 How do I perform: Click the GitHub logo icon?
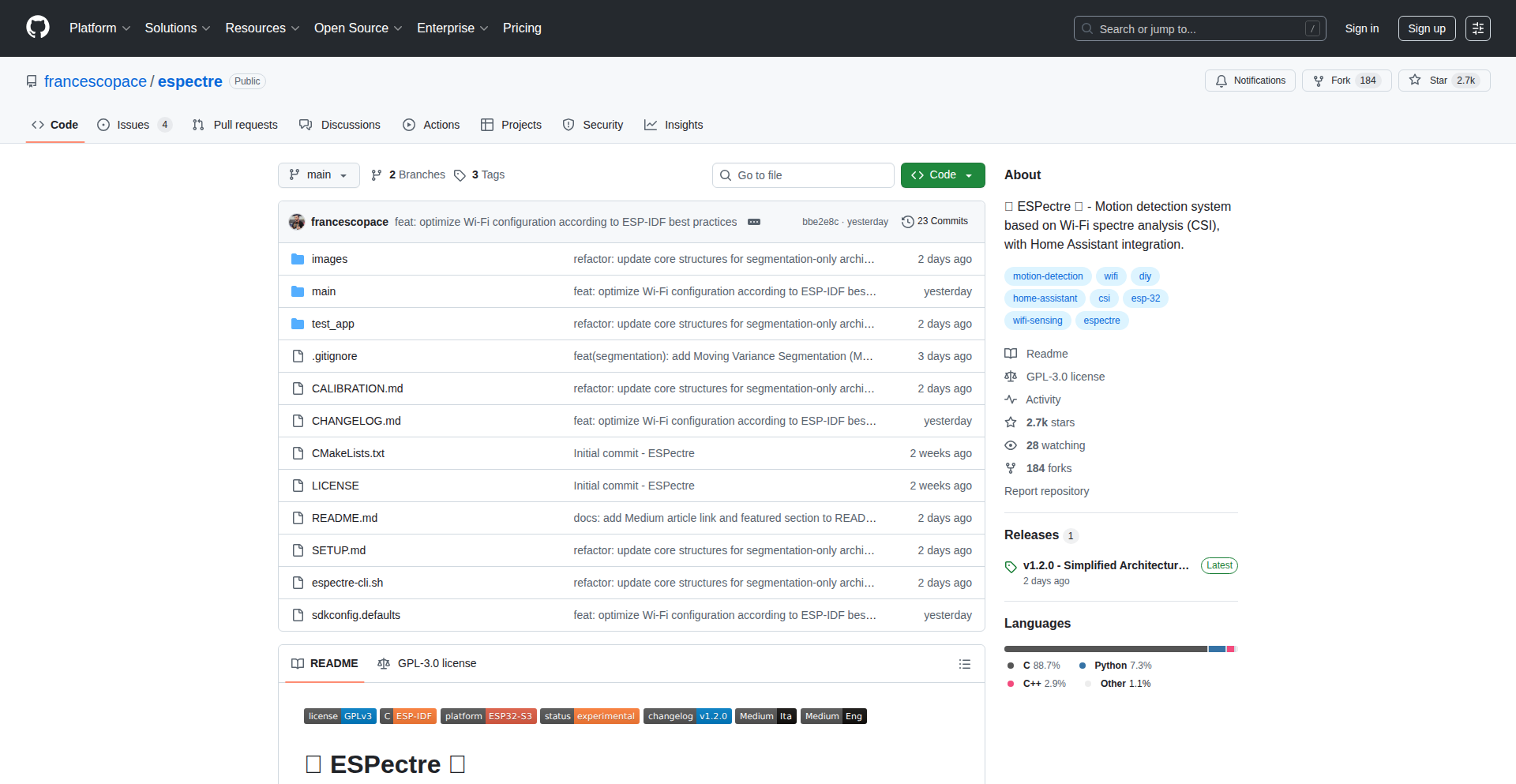[x=37, y=28]
